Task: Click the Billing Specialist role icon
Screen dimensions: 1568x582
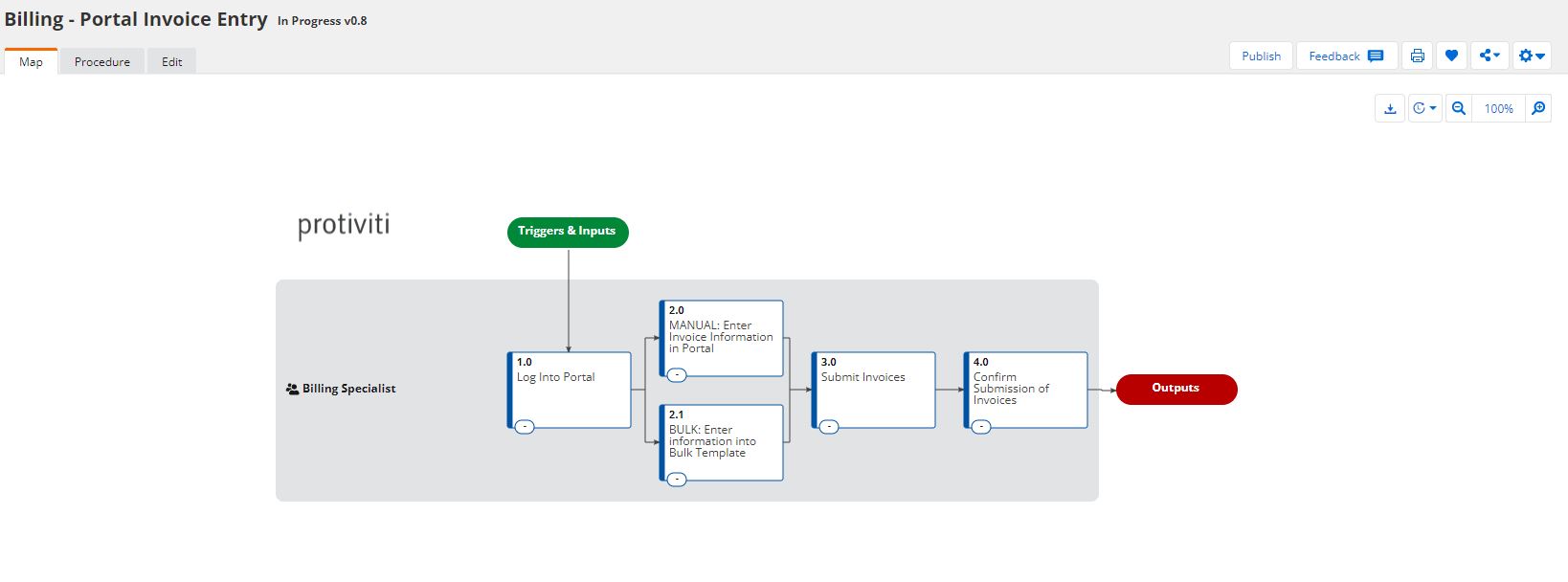Action: tap(292, 390)
